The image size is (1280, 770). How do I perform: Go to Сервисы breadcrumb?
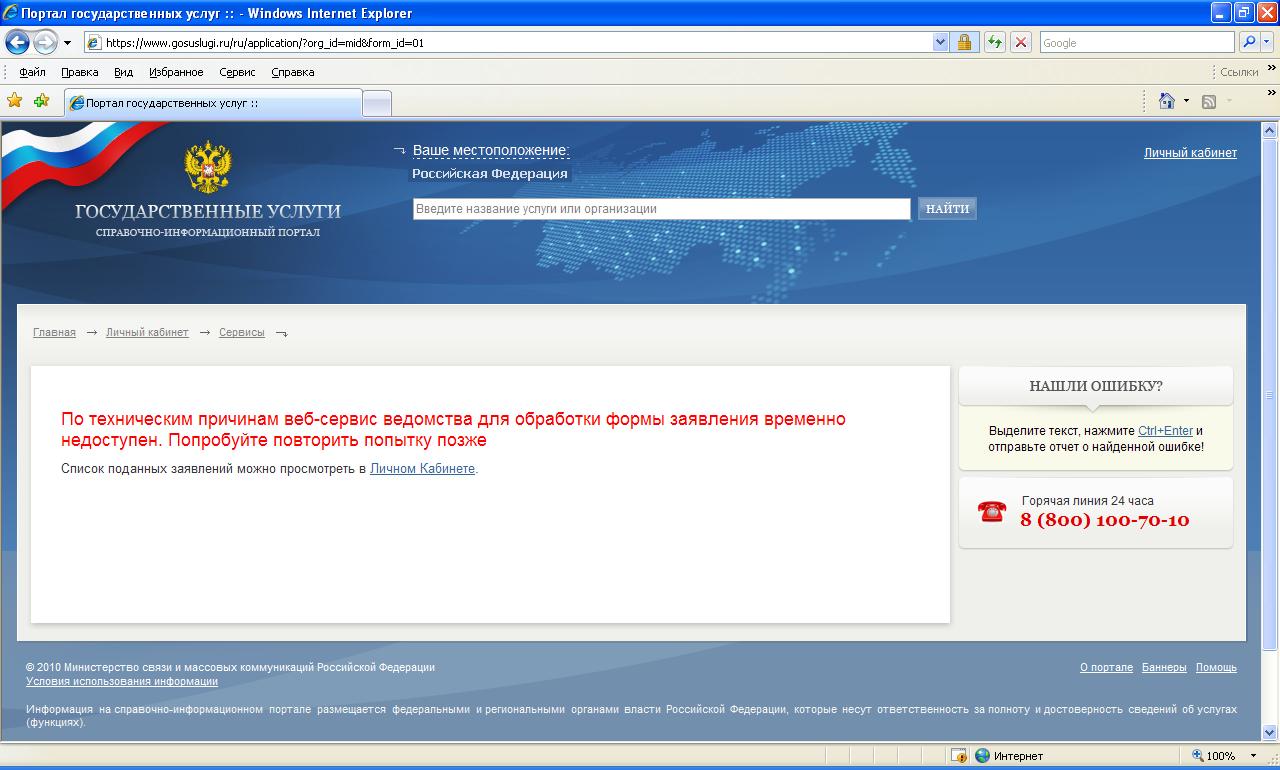pyautogui.click(x=242, y=333)
